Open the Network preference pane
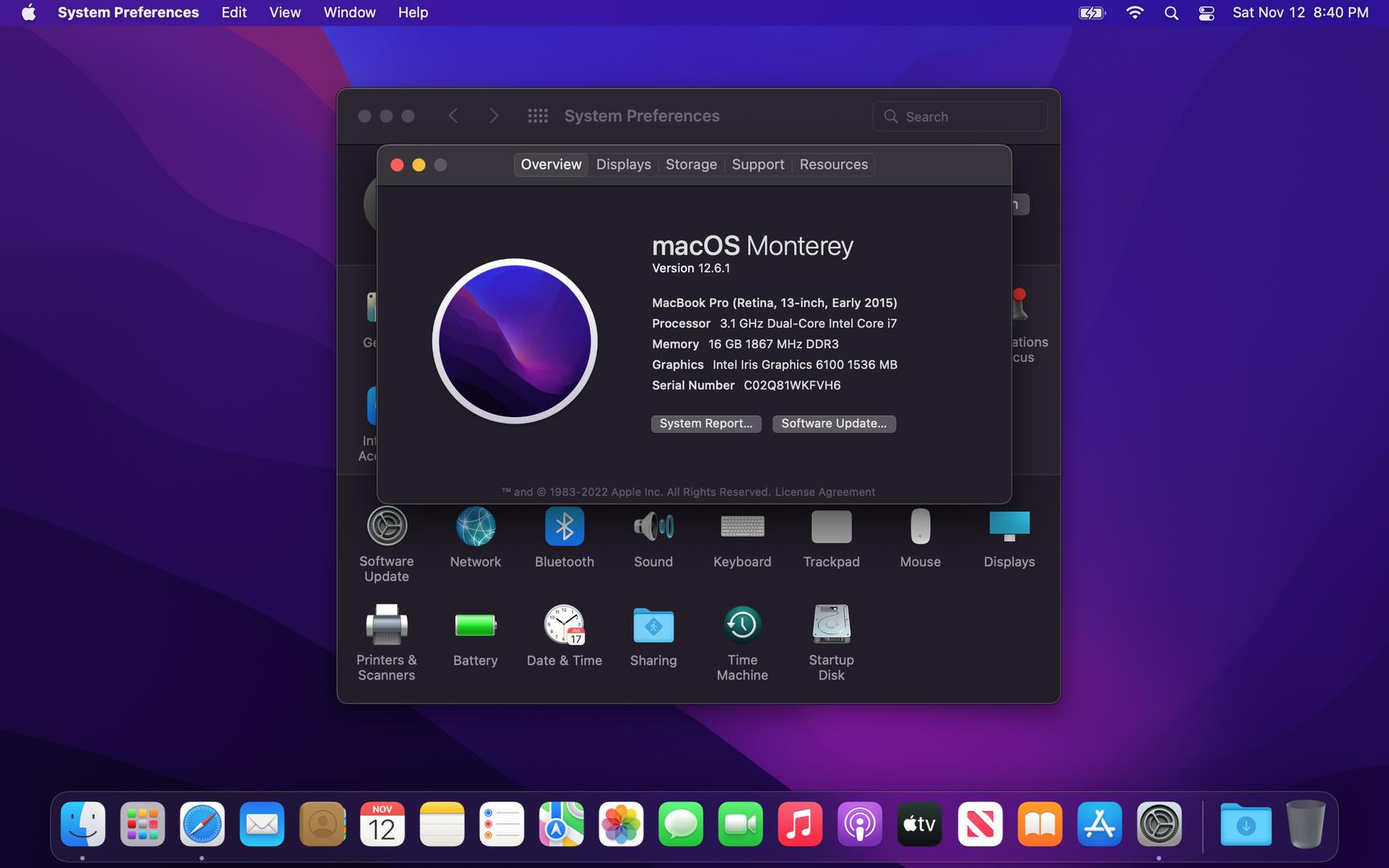Viewport: 1389px width, 868px height. [x=475, y=537]
